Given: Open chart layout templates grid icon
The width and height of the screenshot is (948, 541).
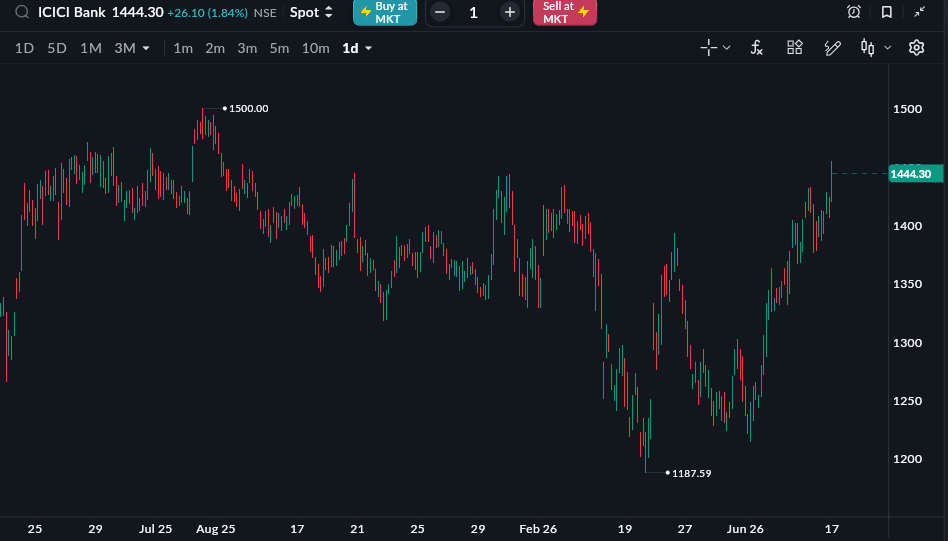Looking at the screenshot, I should (x=794, y=48).
